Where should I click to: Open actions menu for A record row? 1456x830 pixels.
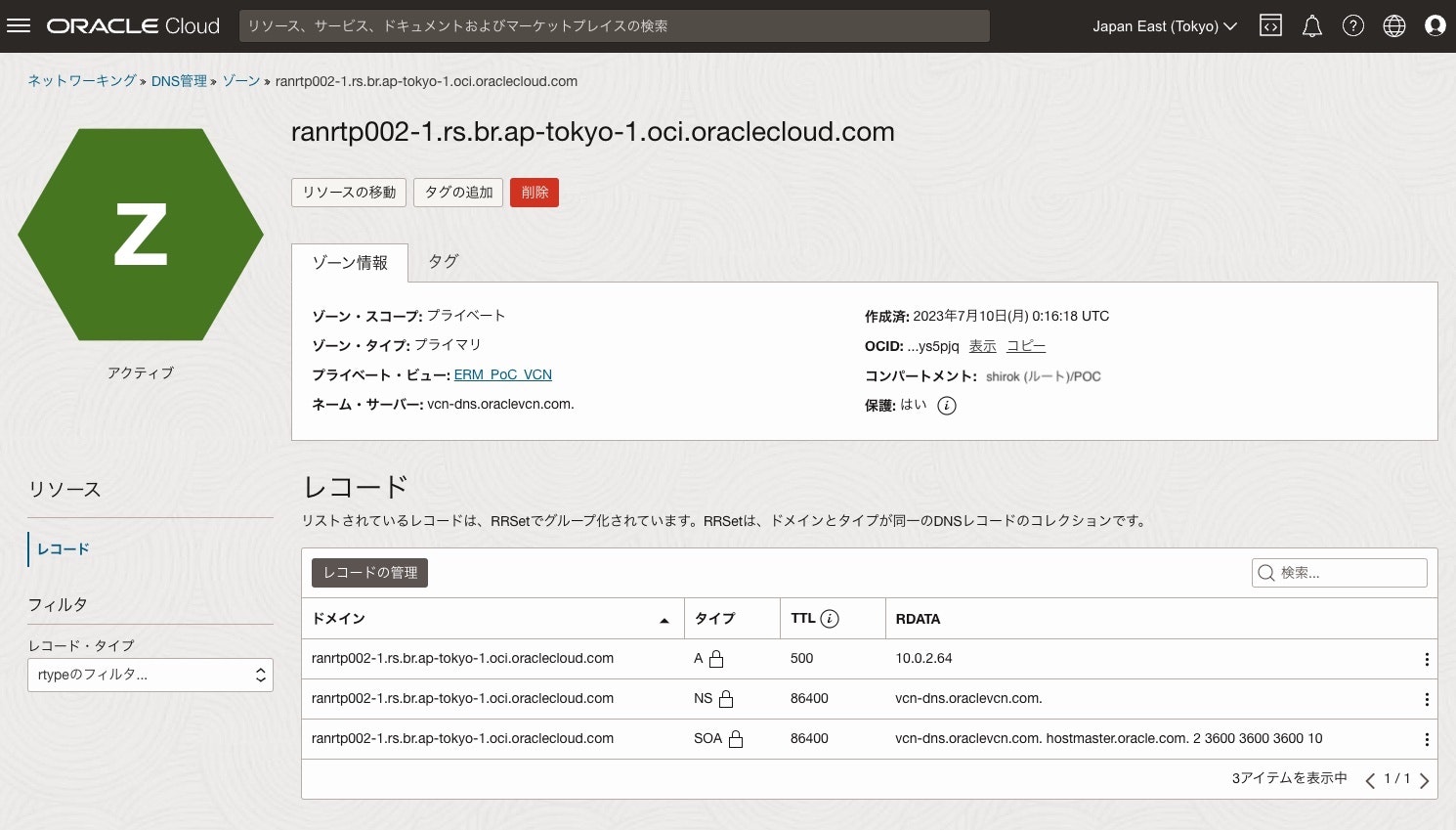pos(1427,660)
